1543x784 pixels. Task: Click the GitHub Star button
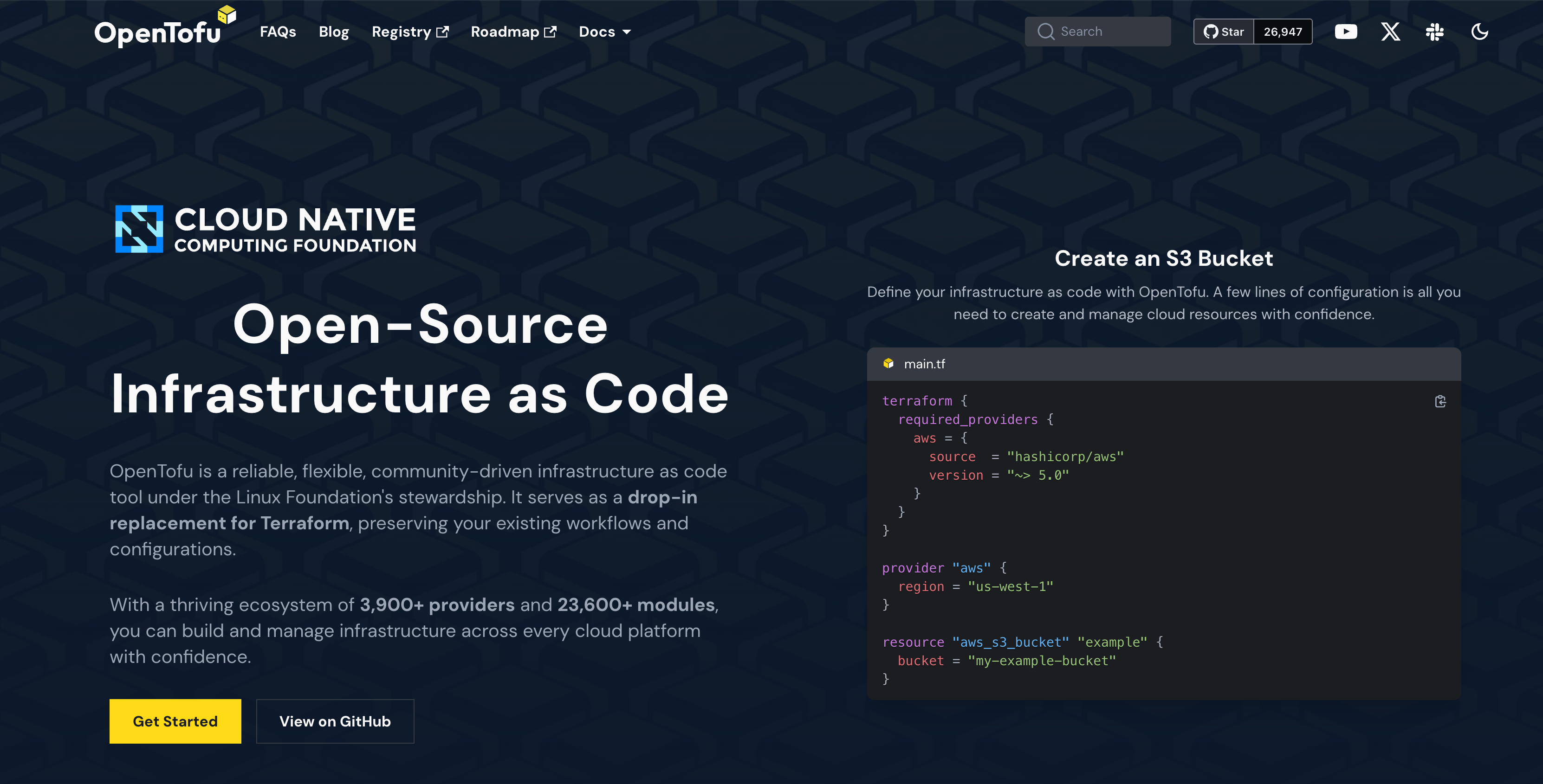pos(1223,32)
